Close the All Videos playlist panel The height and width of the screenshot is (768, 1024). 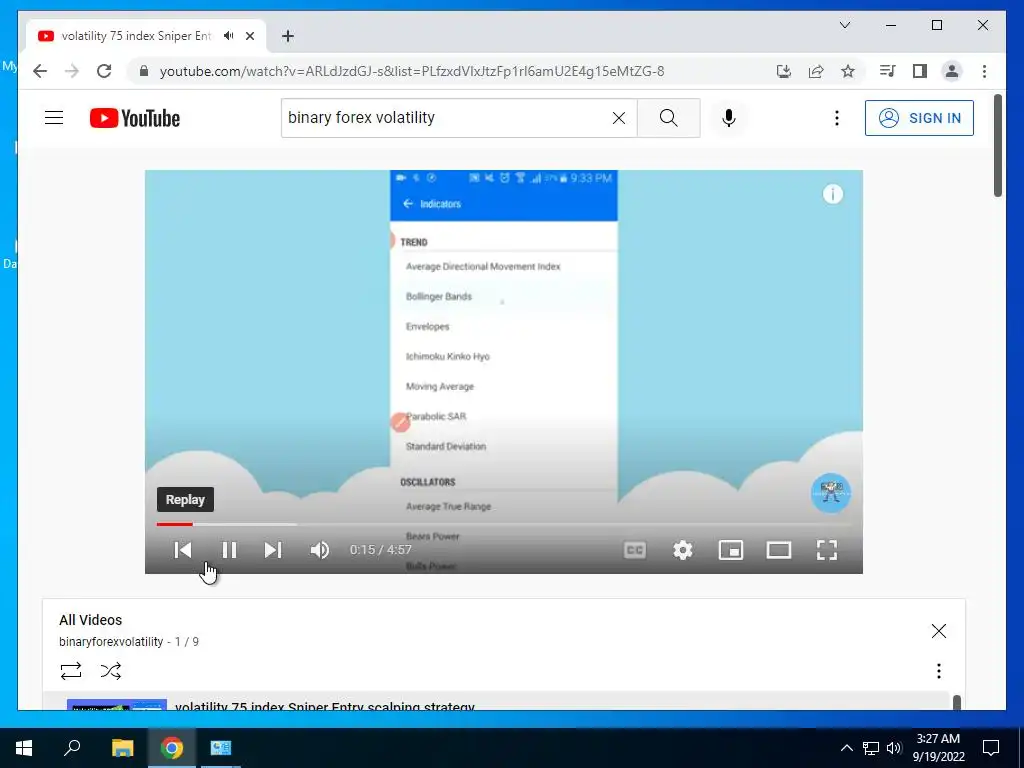pos(938,631)
